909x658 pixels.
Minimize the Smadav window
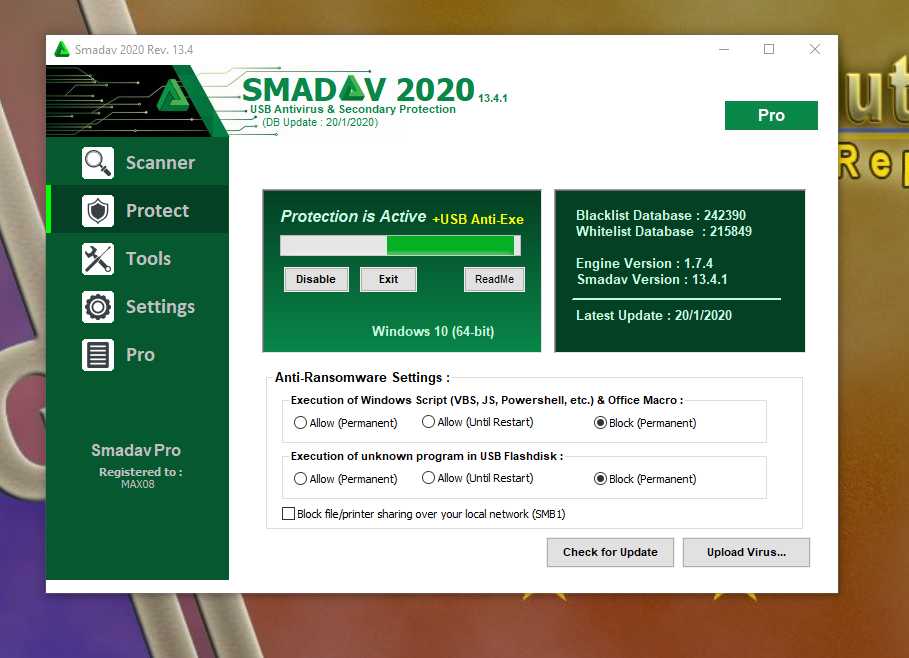(x=723, y=49)
